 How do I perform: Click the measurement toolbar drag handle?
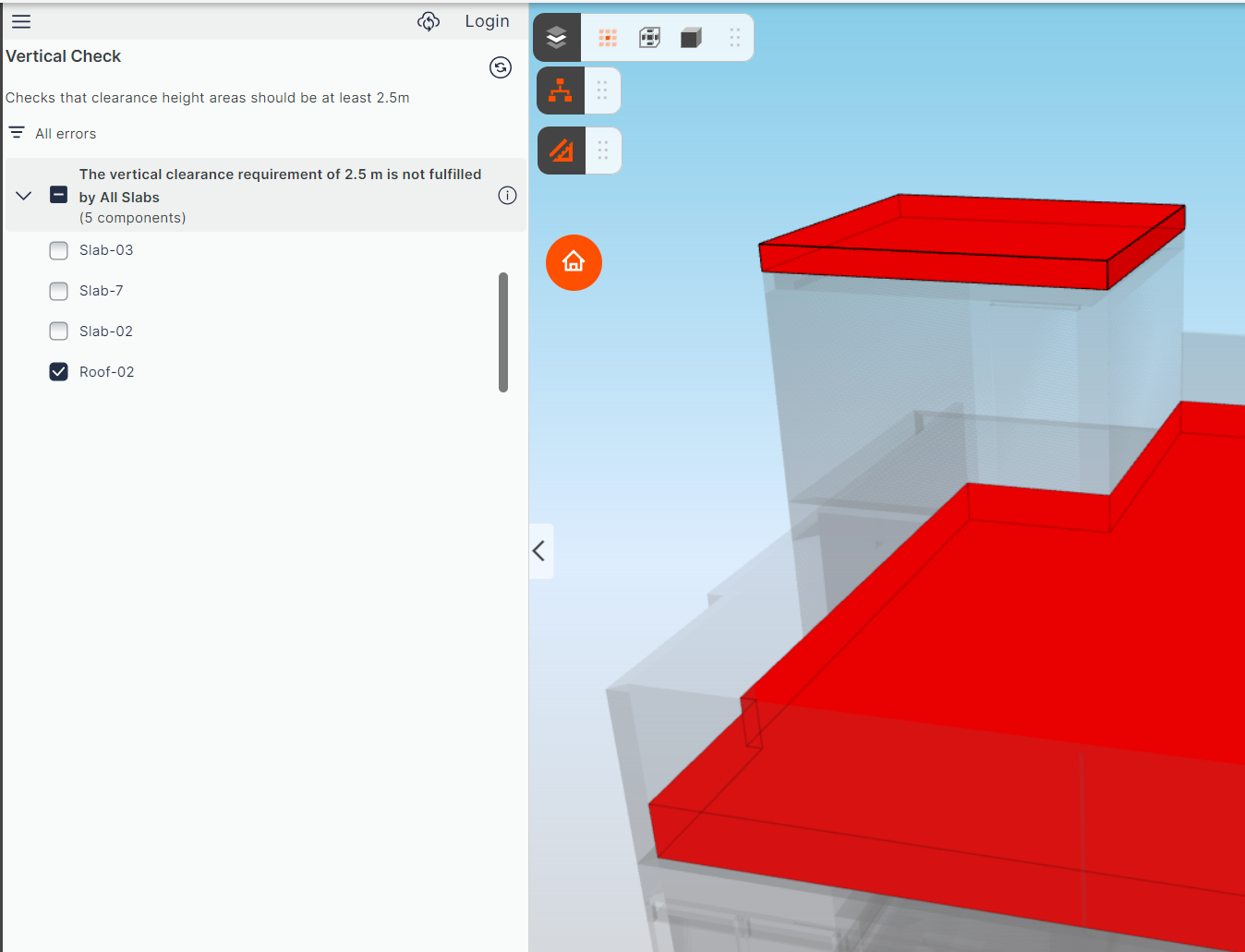tap(603, 150)
